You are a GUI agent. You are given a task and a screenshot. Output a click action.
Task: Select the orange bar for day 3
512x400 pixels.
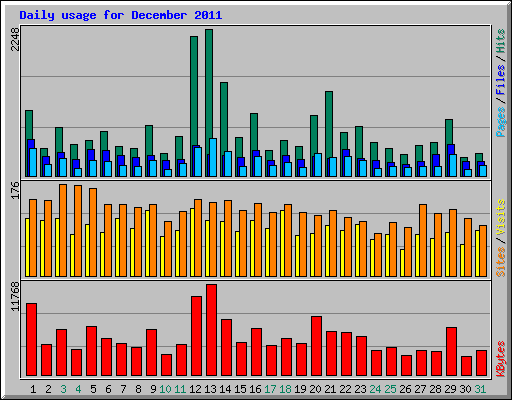[63, 230]
